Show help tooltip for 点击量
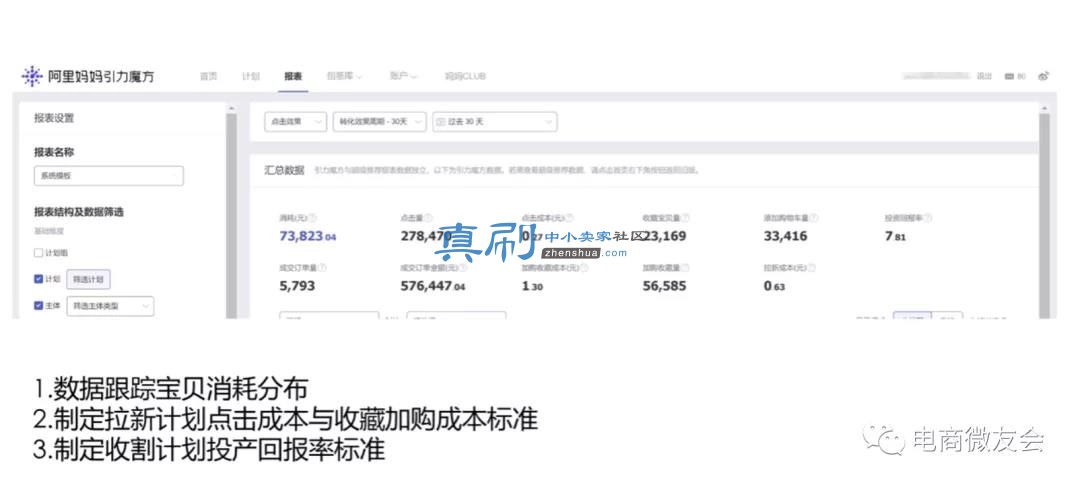 (x=428, y=218)
